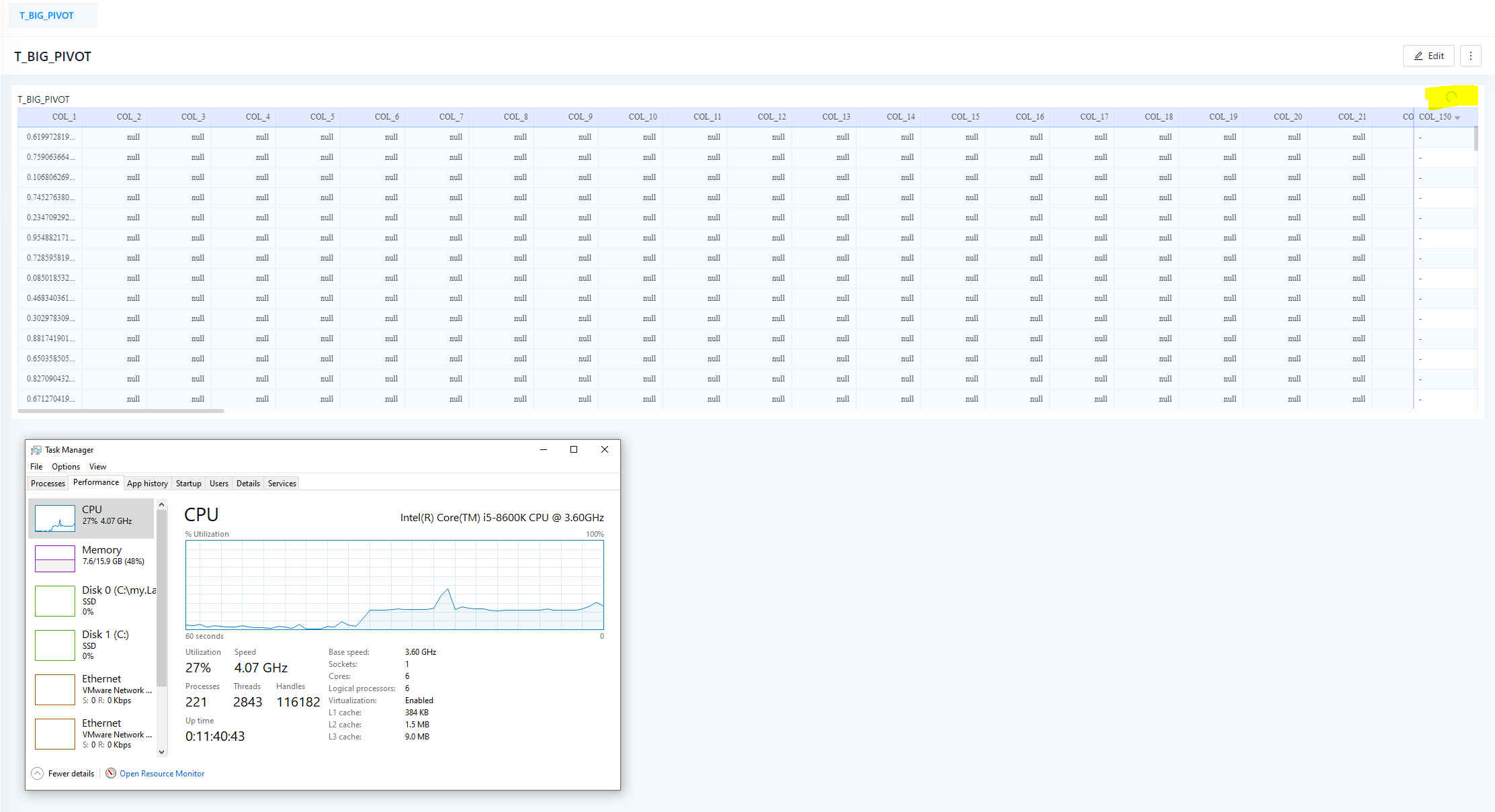Open the View menu in Task Manager

click(97, 466)
